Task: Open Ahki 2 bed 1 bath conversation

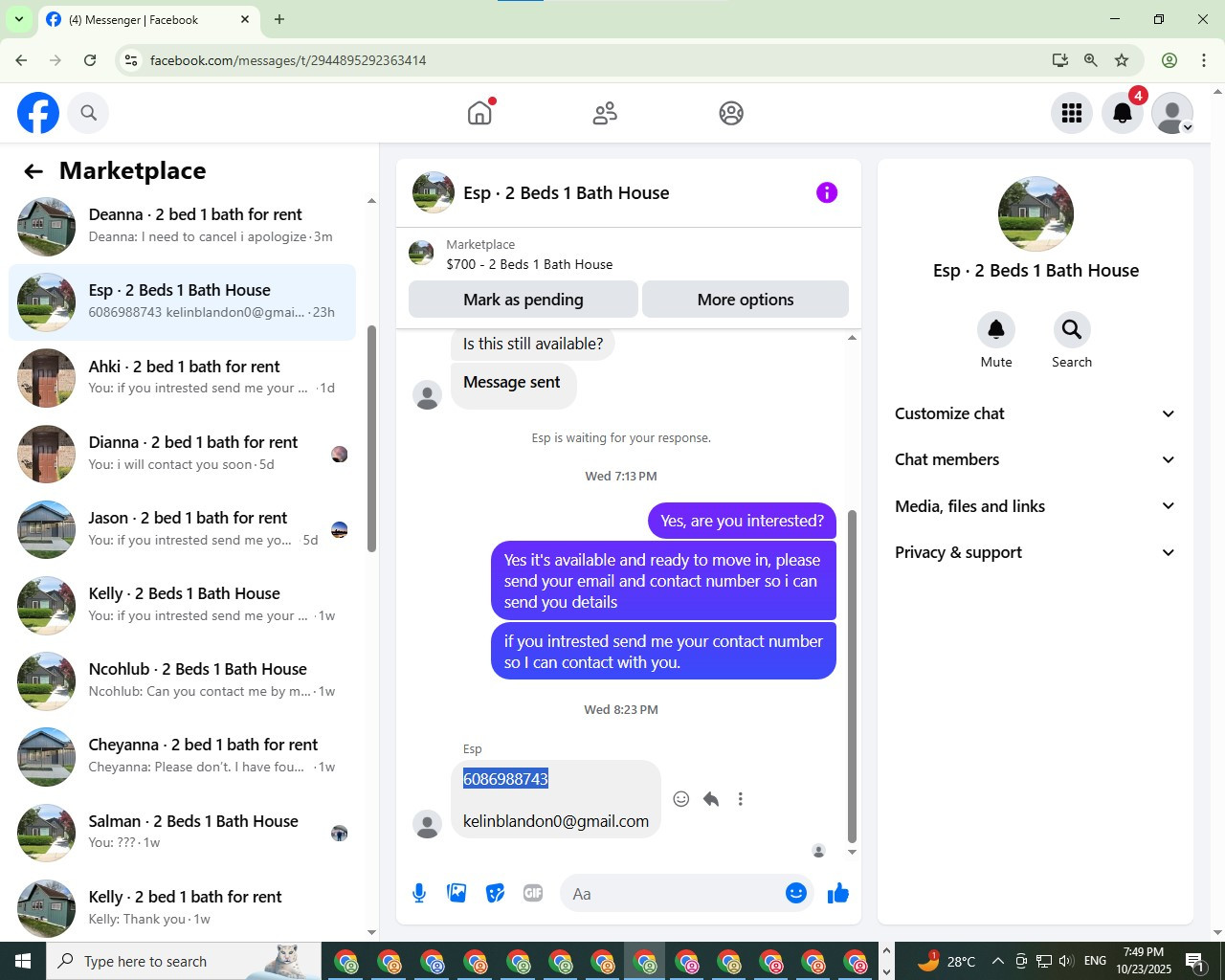Action: tap(182, 377)
